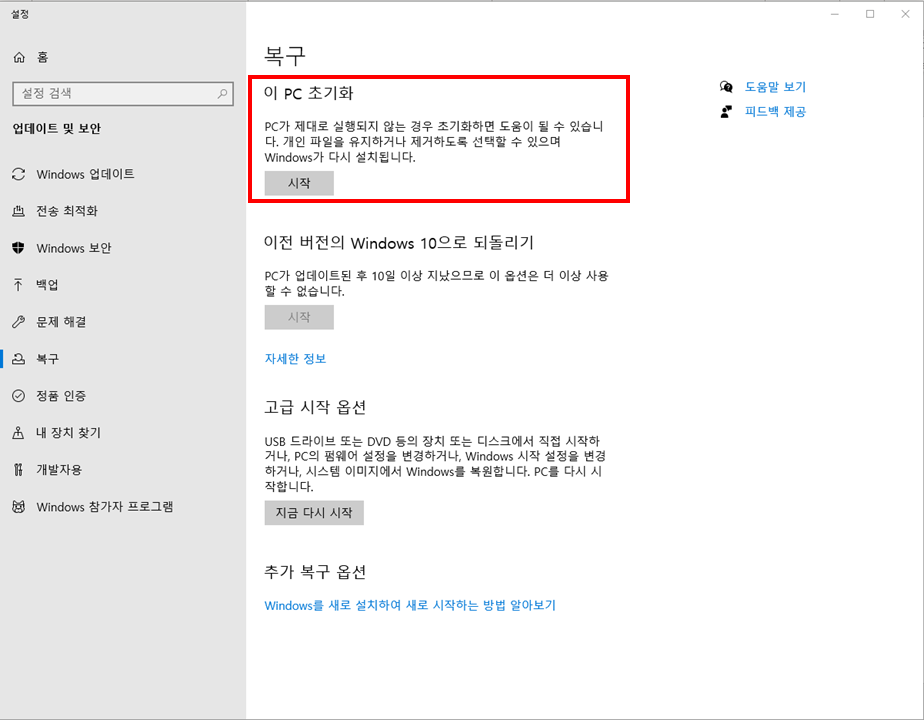
Task: Click the 도움말 보기 chat bubble icon
Action: point(726,87)
